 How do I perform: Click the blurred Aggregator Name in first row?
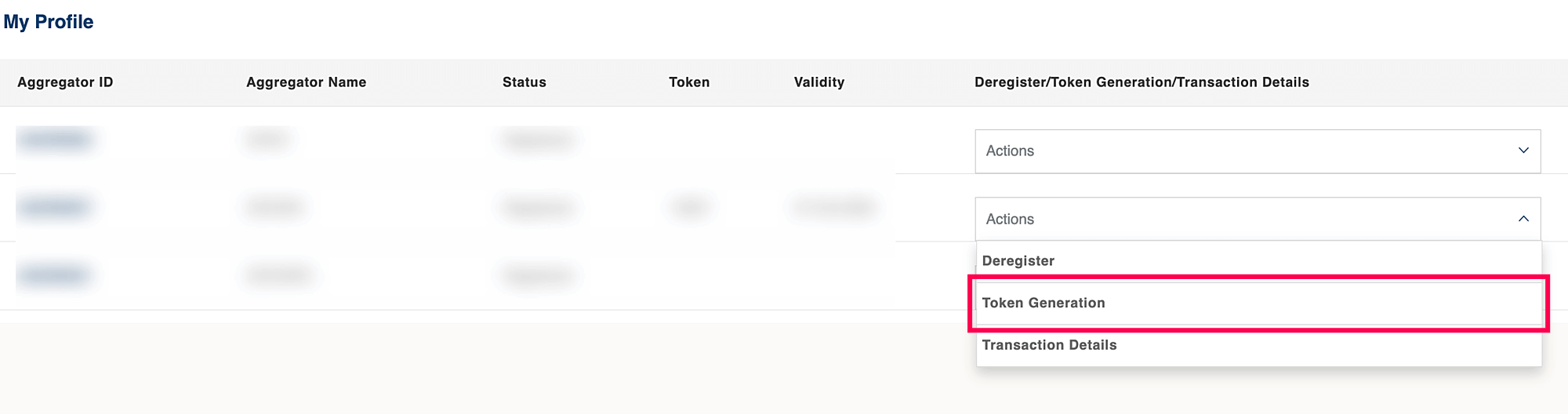pos(267,140)
